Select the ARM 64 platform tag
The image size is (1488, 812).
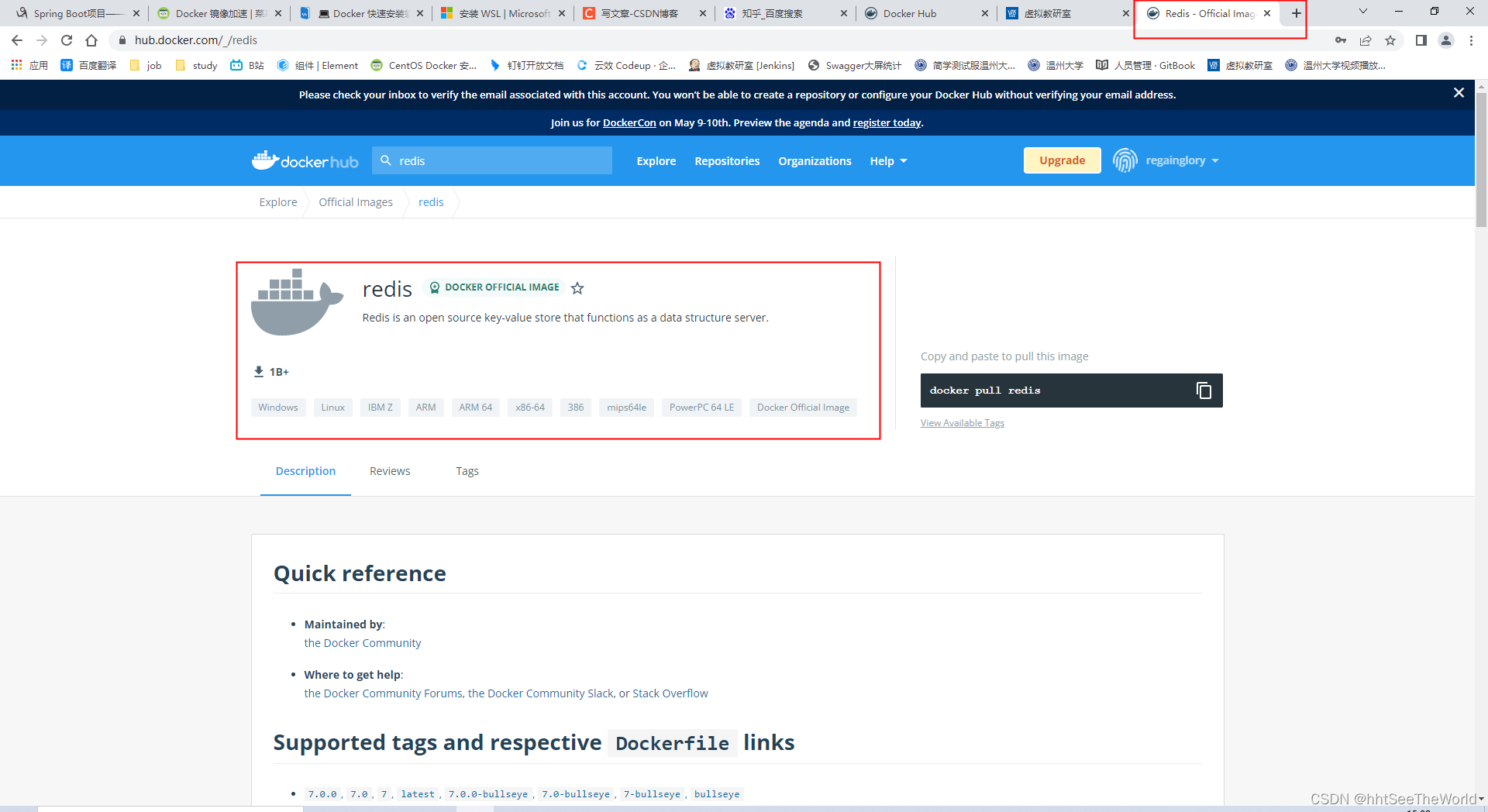pos(475,408)
